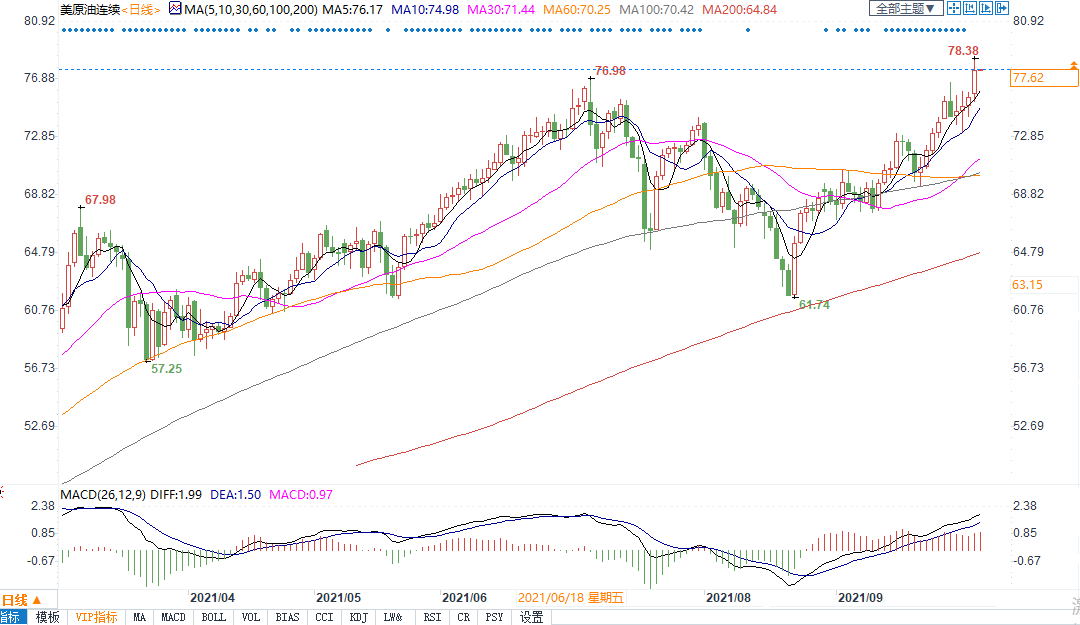Screen dimensions: 1080x625
Task: Click the interval statistics icon with vertical bars
Action: point(971,9)
